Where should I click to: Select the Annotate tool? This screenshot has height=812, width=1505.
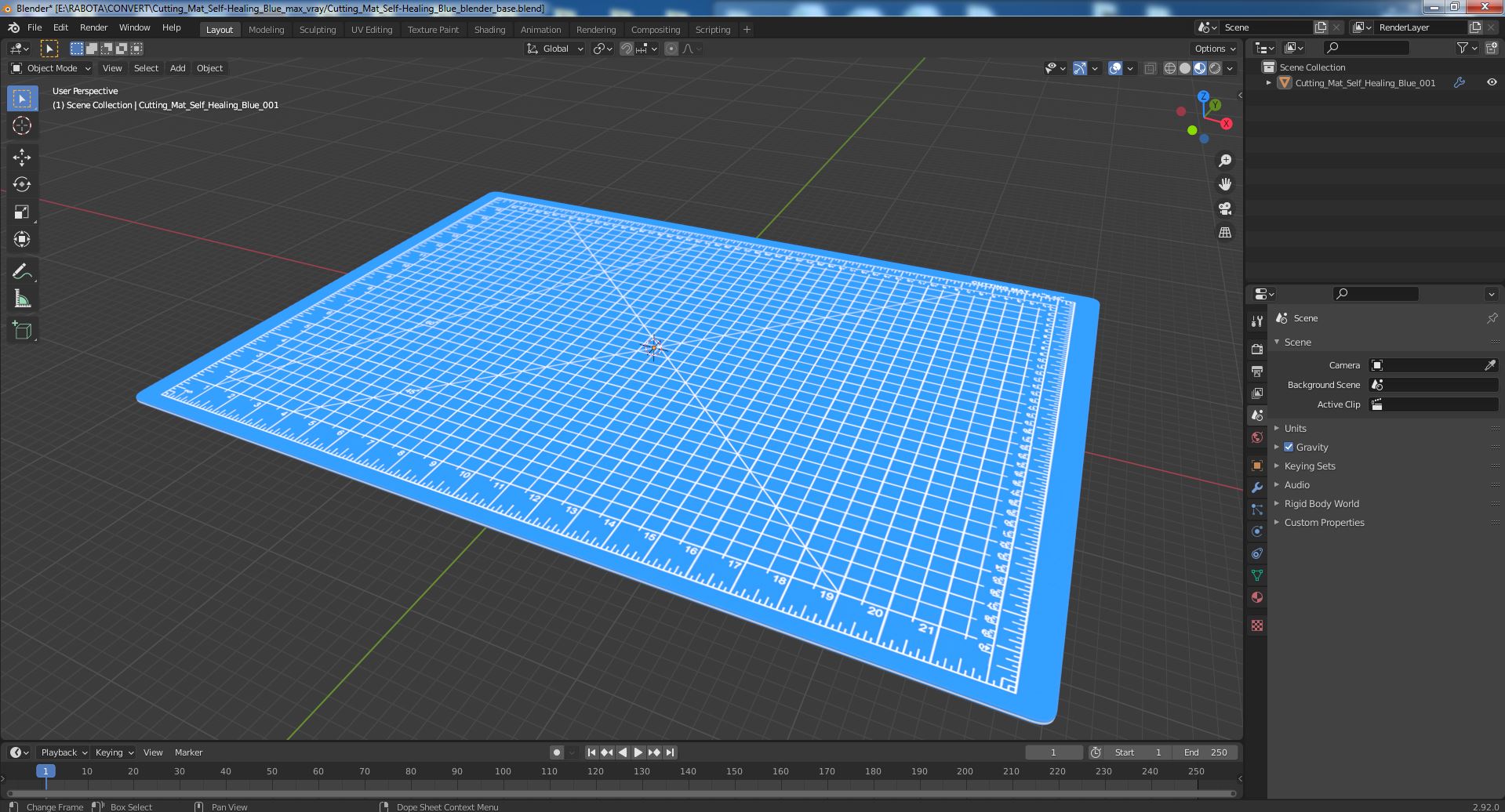[x=22, y=272]
